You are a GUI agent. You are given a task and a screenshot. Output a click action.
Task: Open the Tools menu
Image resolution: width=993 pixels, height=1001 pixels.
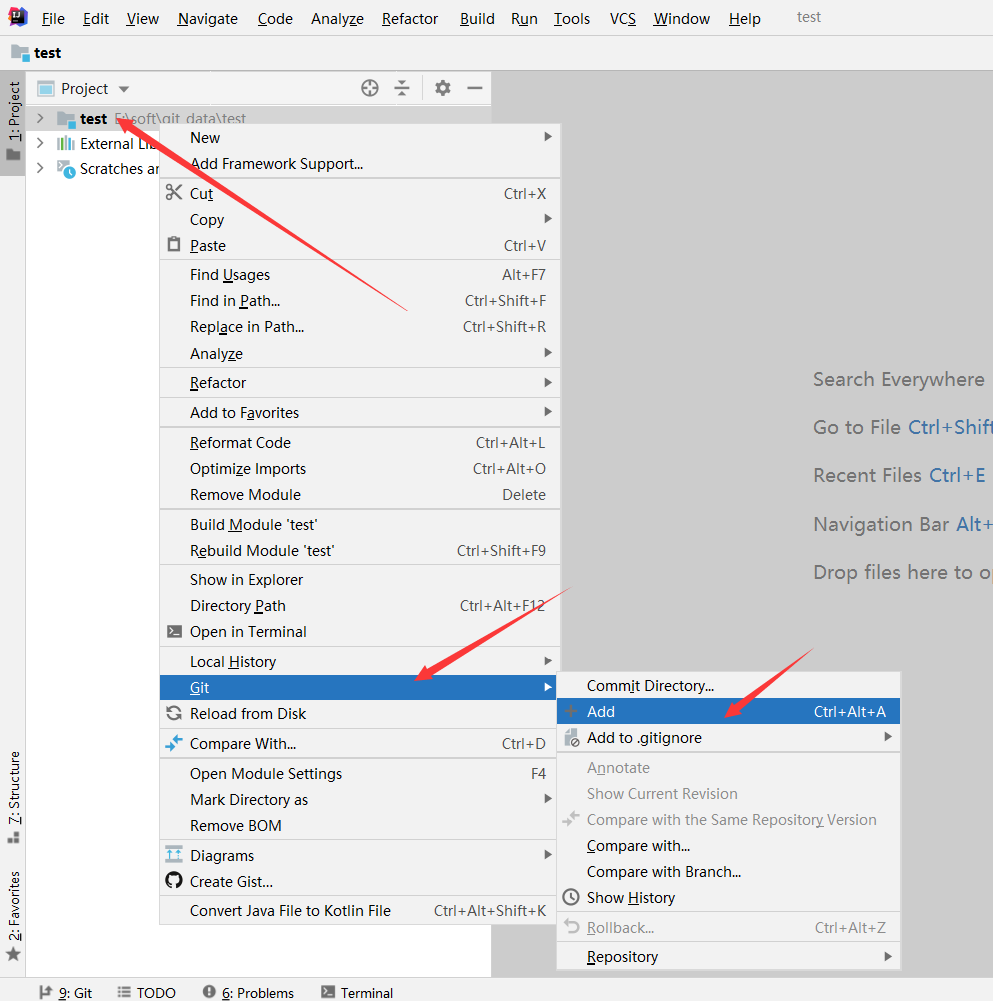[572, 19]
